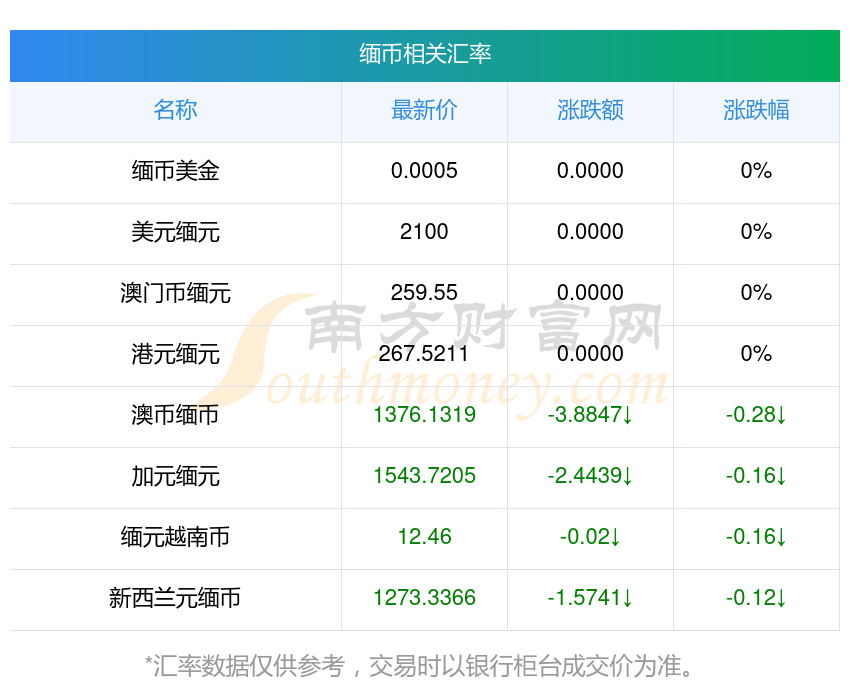This screenshot has height=698, width=850.
Task: Click the change amount -0.02↓
Action: (x=590, y=537)
